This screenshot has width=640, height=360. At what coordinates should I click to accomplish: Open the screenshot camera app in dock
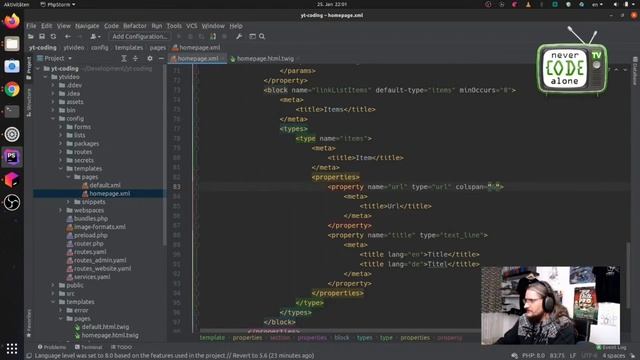coord(12,66)
